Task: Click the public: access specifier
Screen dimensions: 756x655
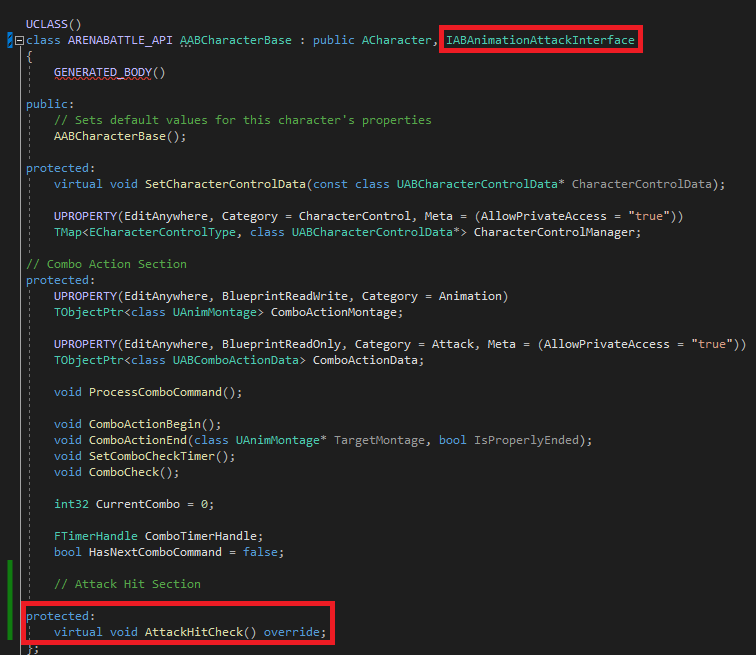Action: (x=50, y=104)
